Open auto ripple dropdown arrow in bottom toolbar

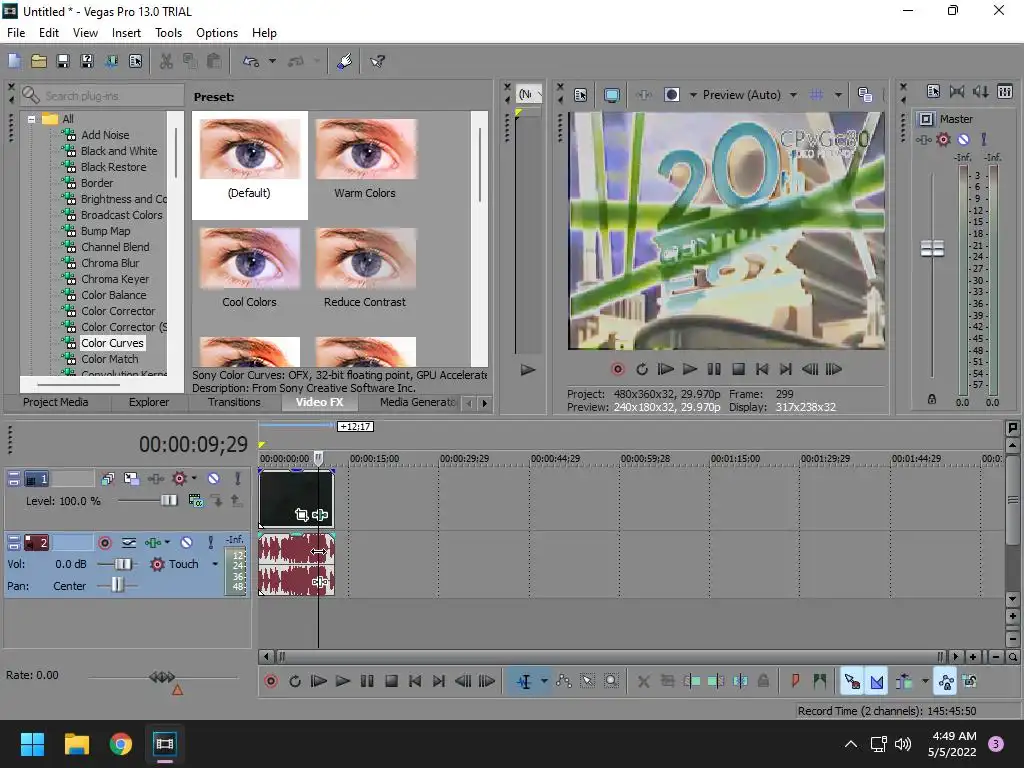coord(925,682)
